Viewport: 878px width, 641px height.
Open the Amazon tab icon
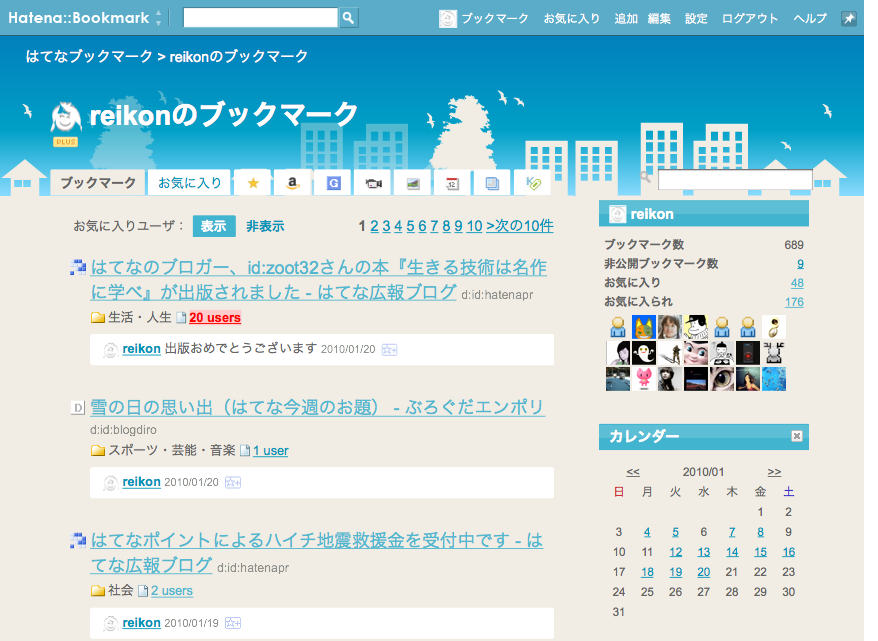pyautogui.click(x=292, y=183)
